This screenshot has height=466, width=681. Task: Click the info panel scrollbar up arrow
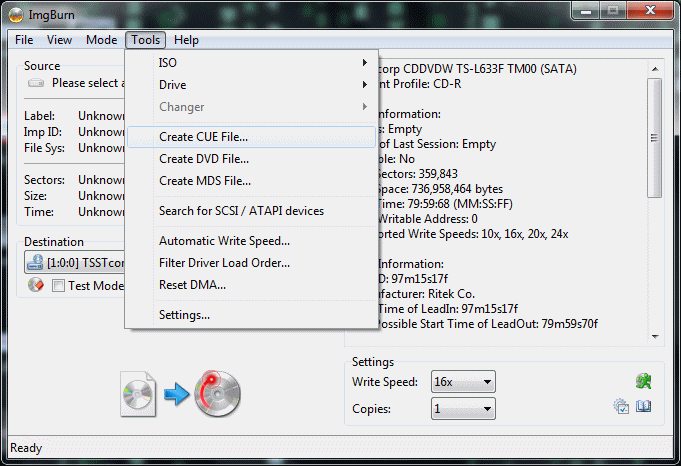655,69
